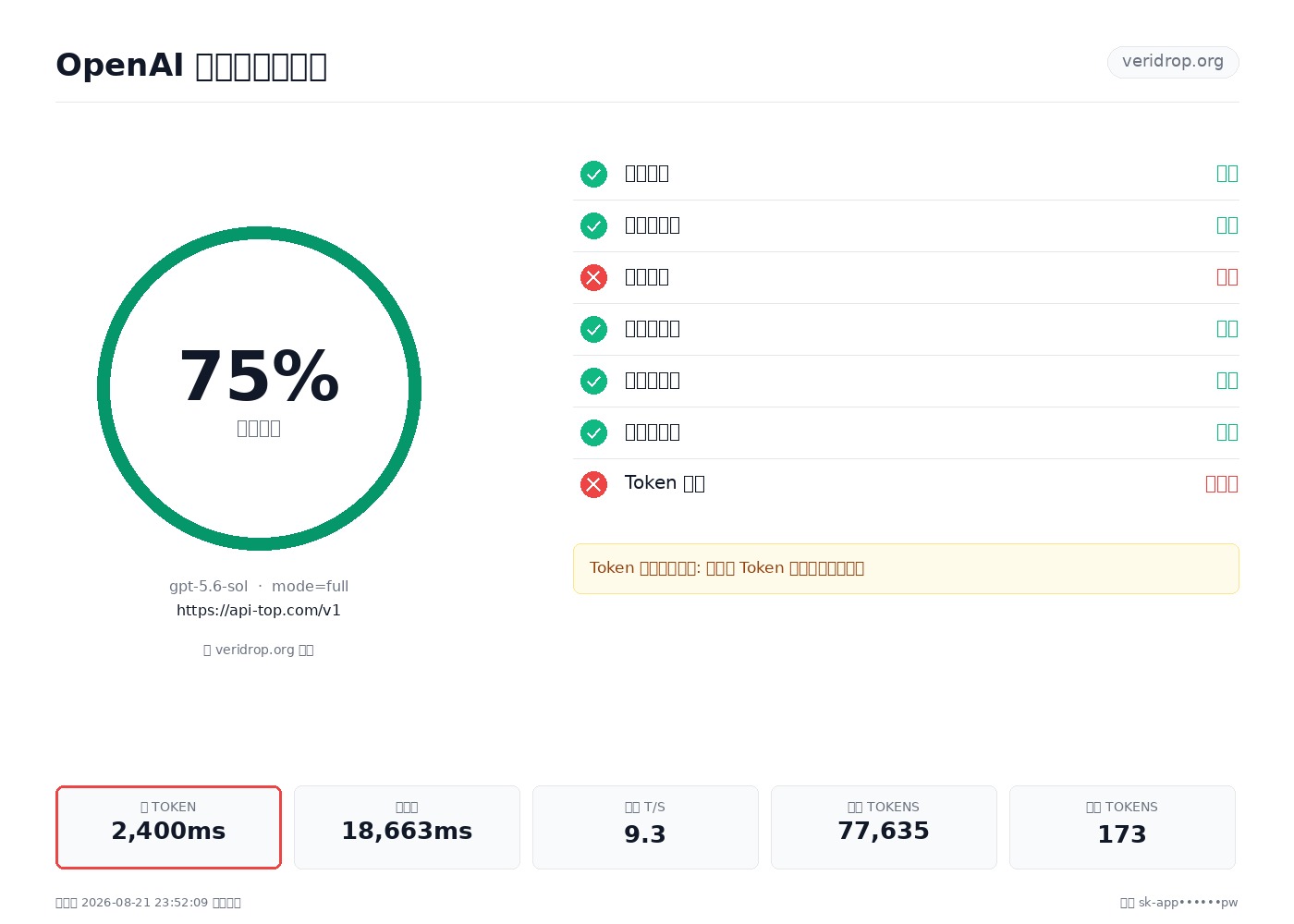The image size is (1294, 924).
Task: Click the gpt-5.6-sol mode=full model text
Action: pos(259,586)
